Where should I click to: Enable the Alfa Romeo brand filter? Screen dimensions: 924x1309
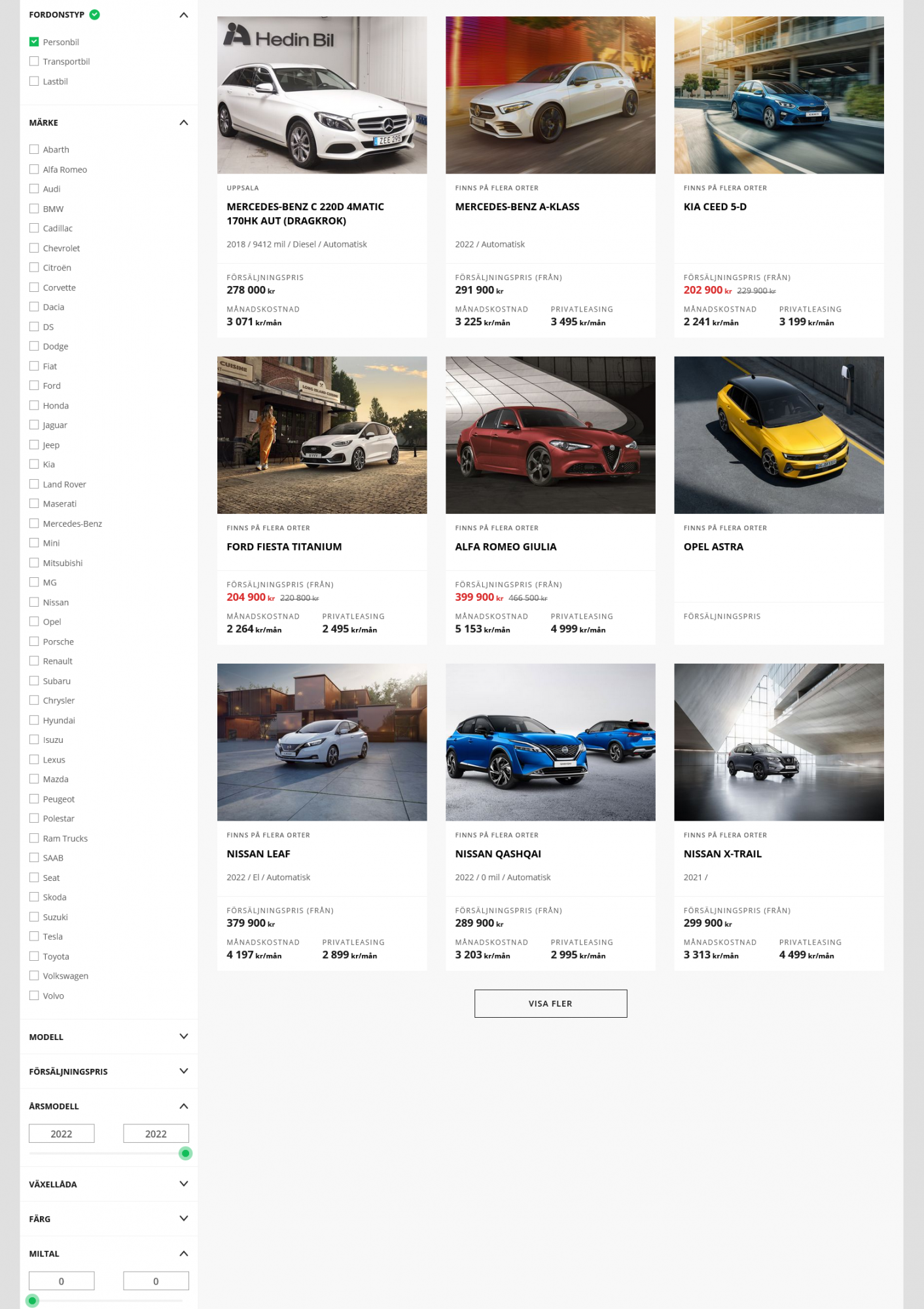point(34,169)
